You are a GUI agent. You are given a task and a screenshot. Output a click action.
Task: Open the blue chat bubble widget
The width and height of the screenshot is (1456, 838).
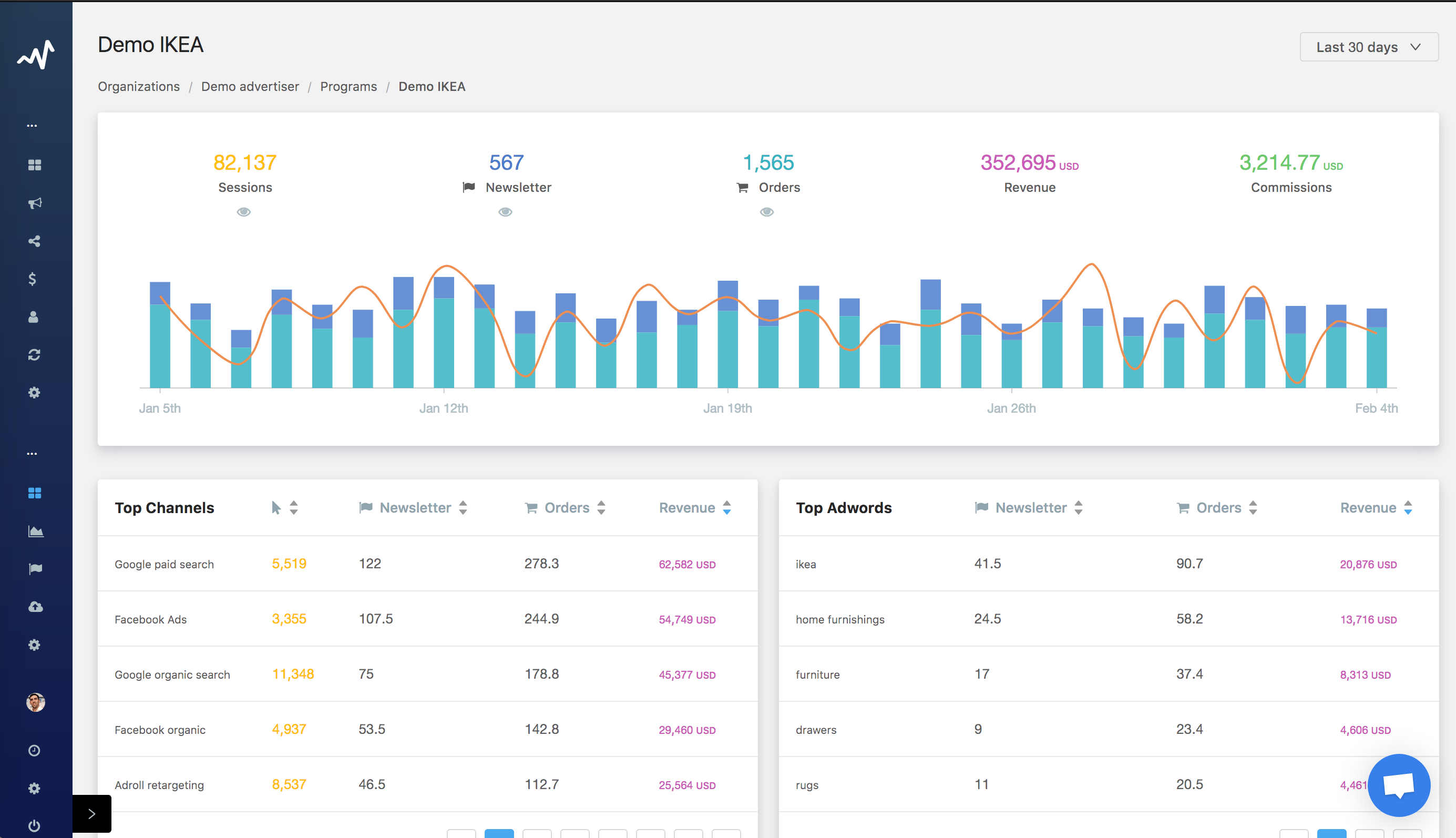(1399, 785)
